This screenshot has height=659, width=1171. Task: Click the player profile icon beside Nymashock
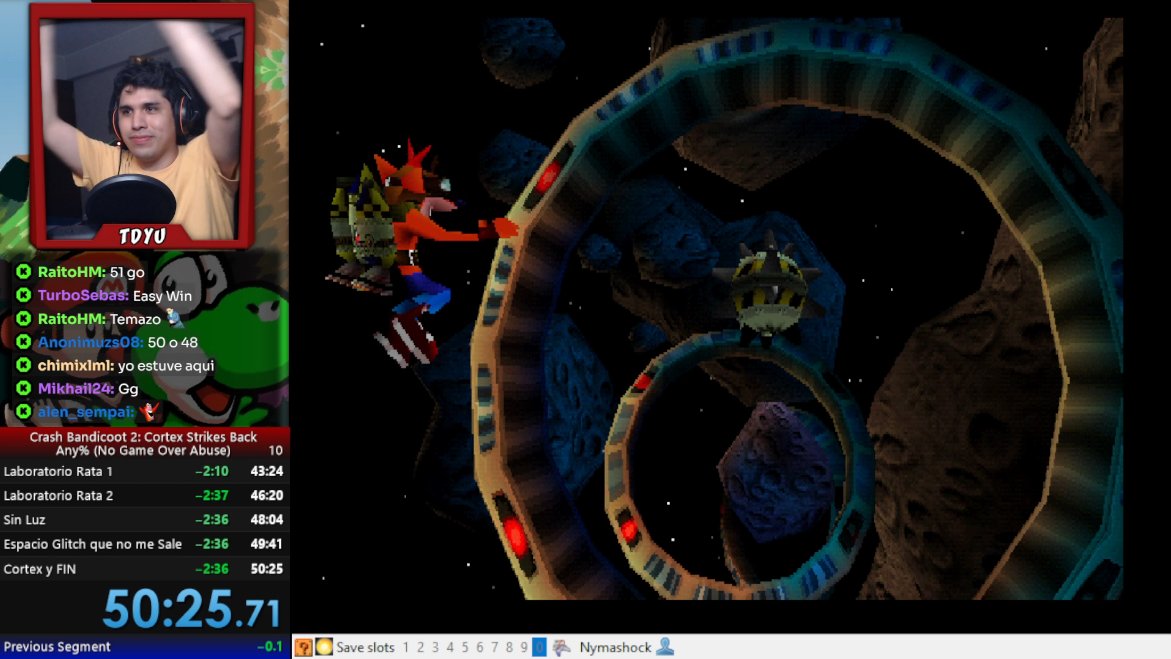tap(665, 646)
